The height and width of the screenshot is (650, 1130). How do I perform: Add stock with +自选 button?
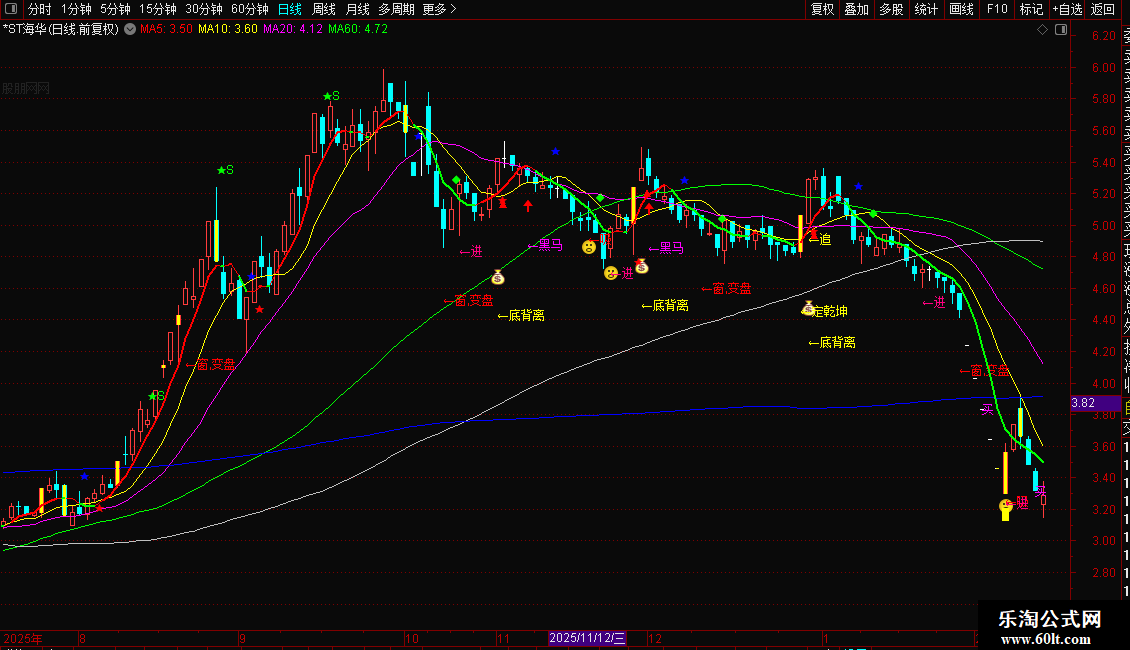click(x=1067, y=9)
